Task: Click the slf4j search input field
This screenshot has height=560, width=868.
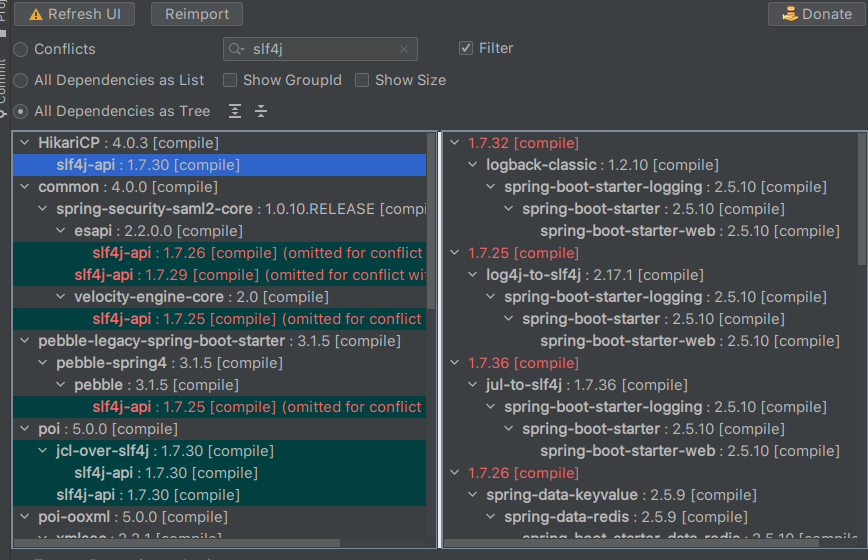Action: click(x=321, y=49)
